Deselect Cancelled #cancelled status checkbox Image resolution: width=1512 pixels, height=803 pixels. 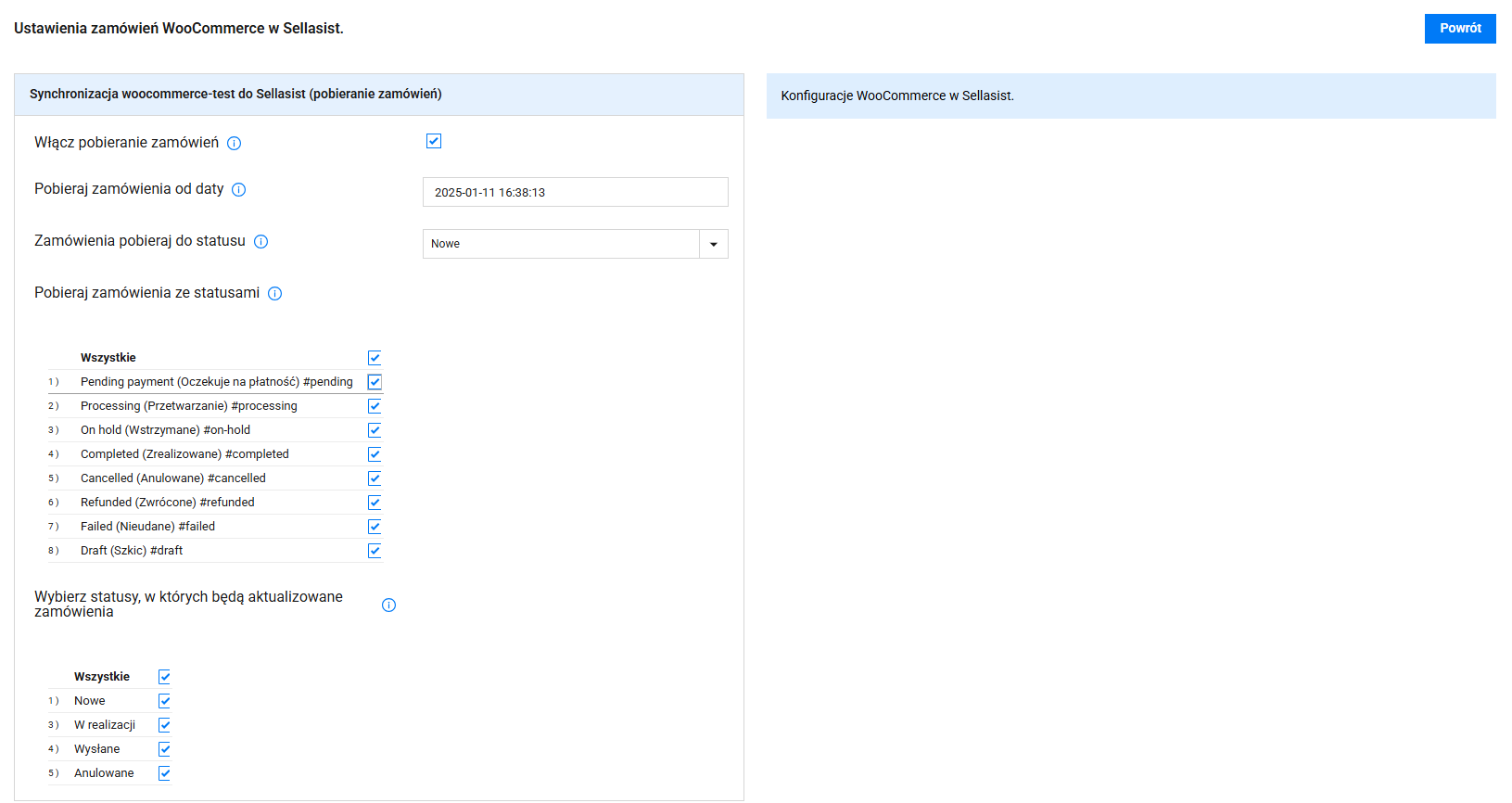click(x=375, y=478)
